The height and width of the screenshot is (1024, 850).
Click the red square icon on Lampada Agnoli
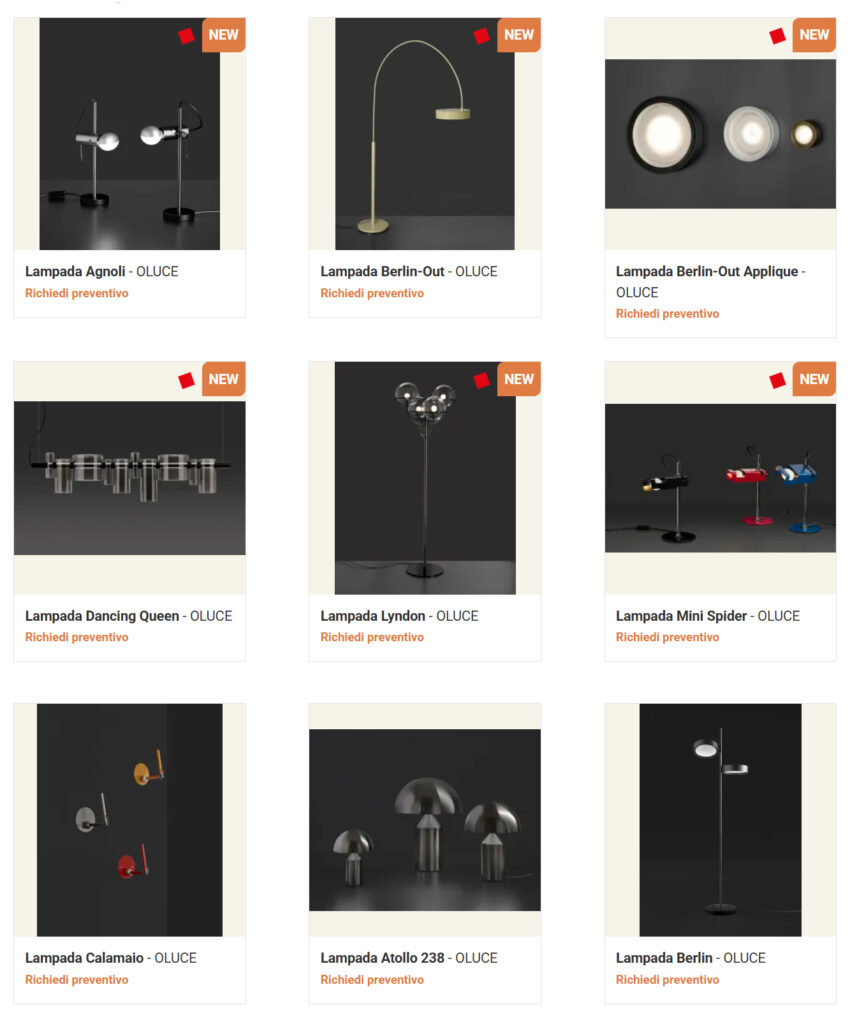tap(186, 36)
